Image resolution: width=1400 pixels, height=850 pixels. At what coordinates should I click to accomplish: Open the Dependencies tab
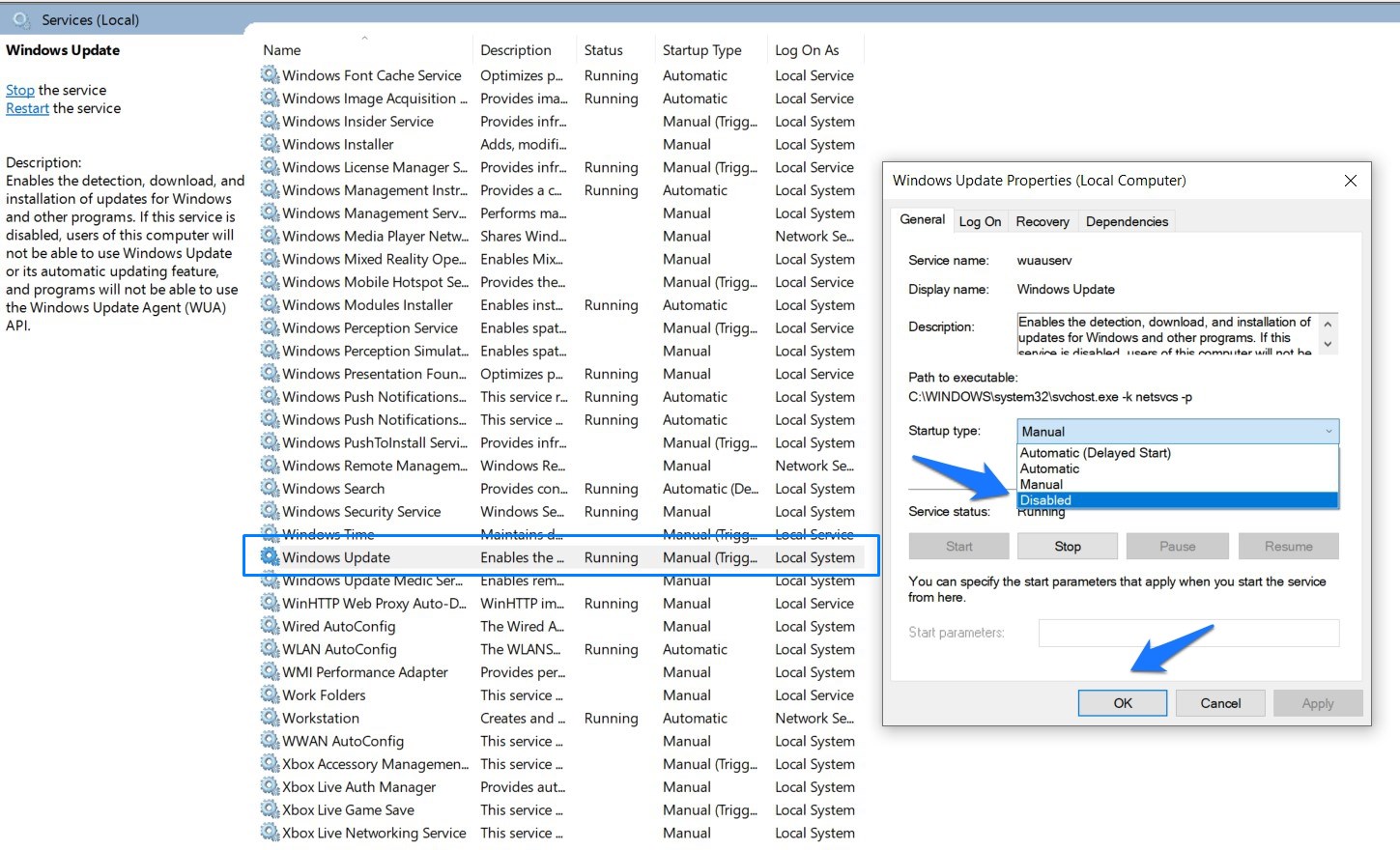[x=1127, y=221]
